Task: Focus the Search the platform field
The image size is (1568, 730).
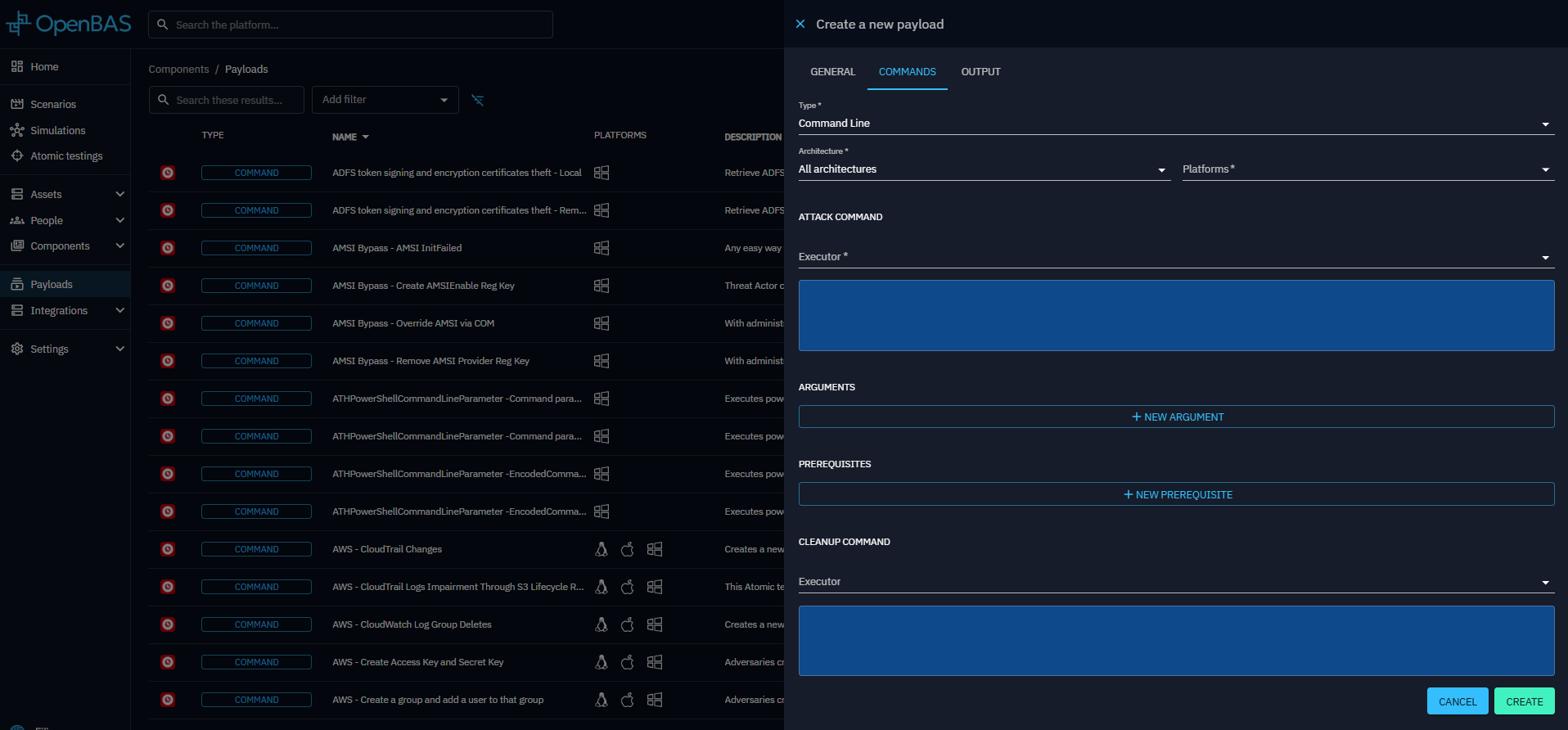Action: click(x=350, y=25)
